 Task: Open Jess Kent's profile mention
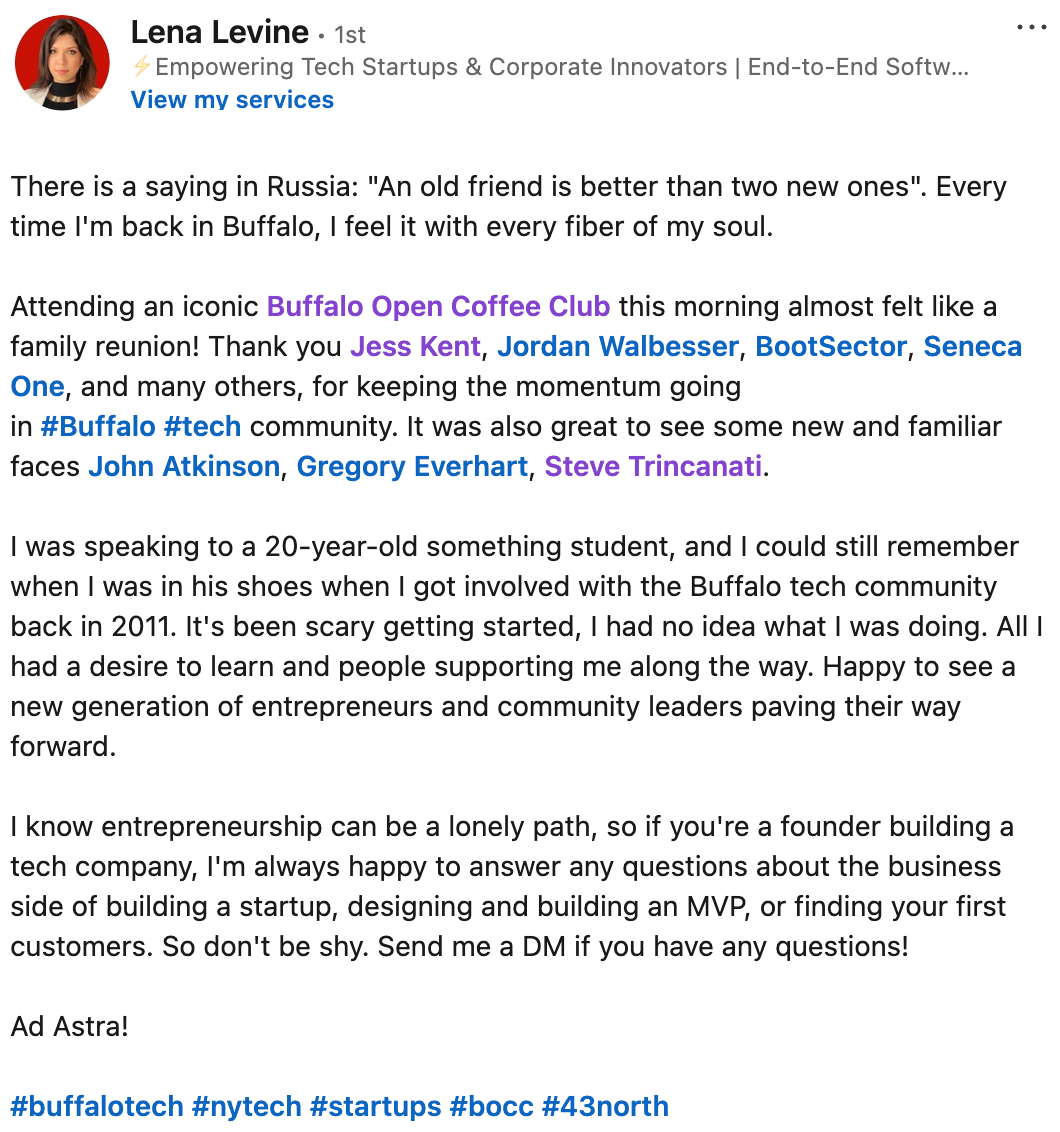415,346
